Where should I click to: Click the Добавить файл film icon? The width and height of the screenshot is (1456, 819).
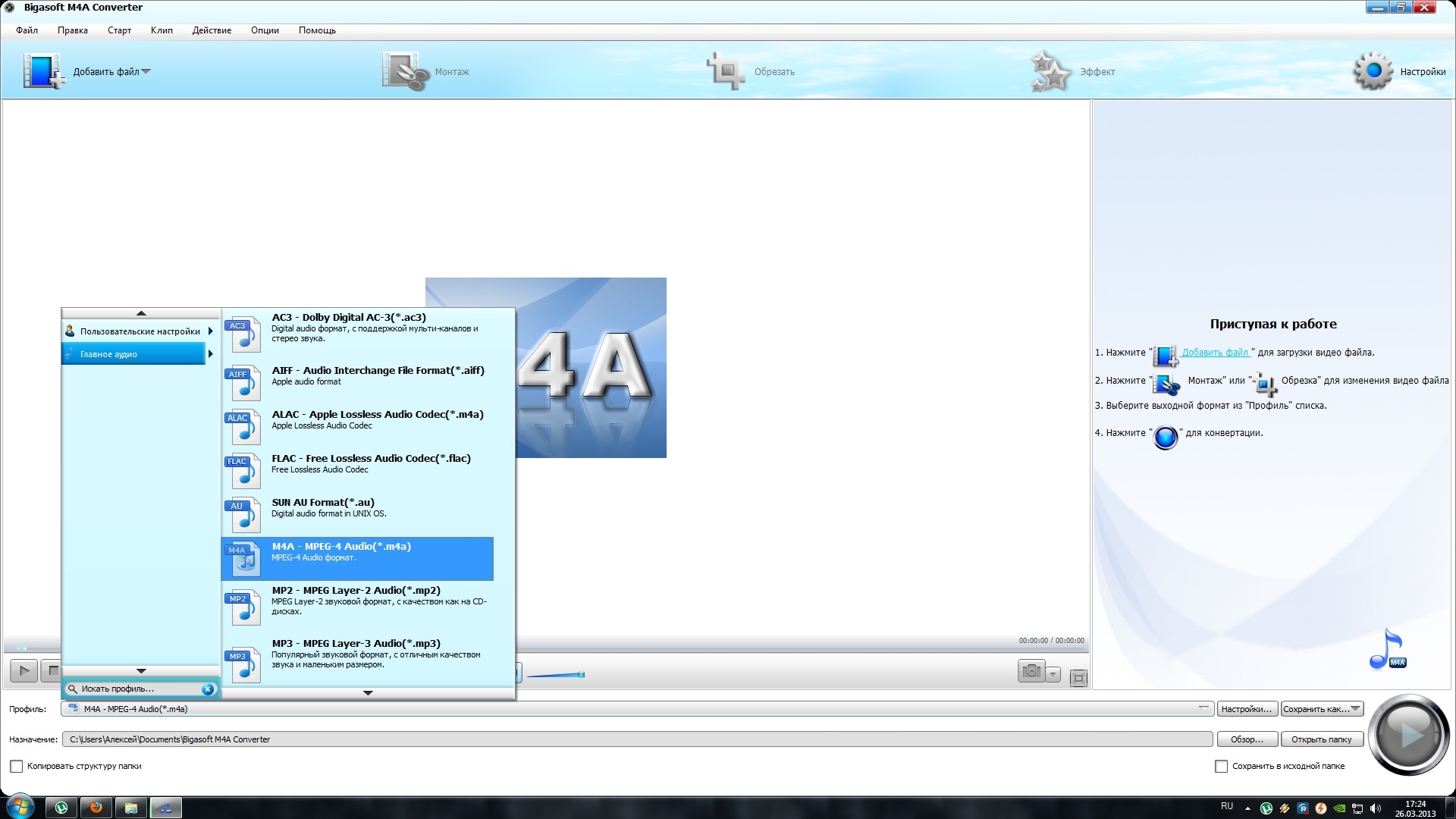(42, 71)
